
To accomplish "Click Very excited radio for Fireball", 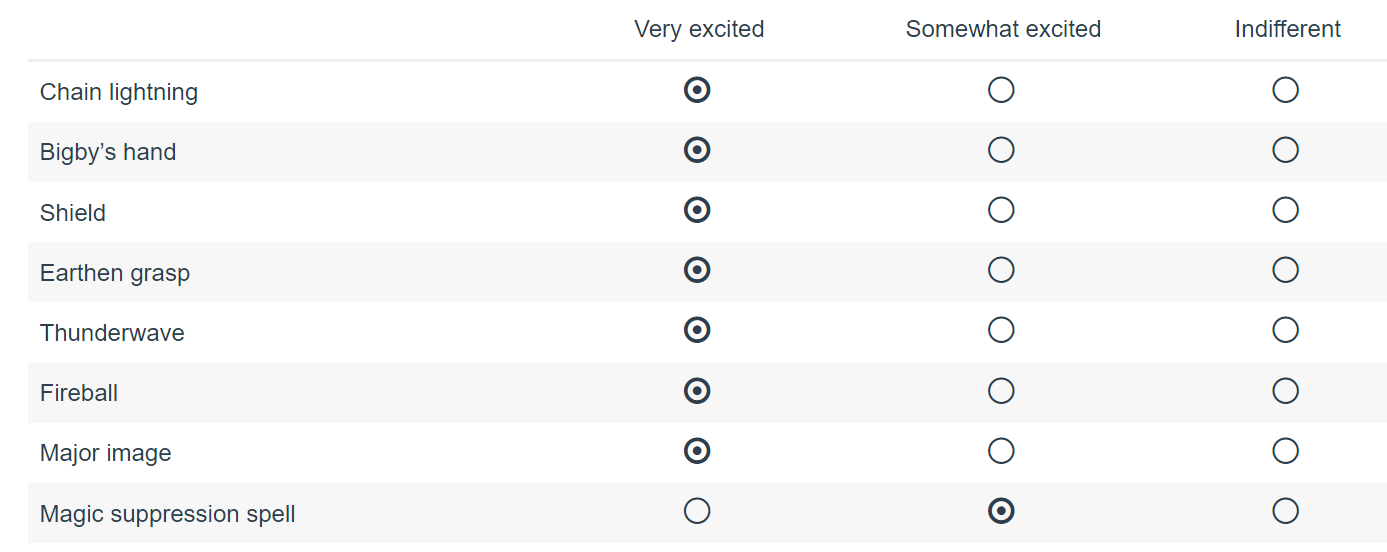I will tap(697, 390).
